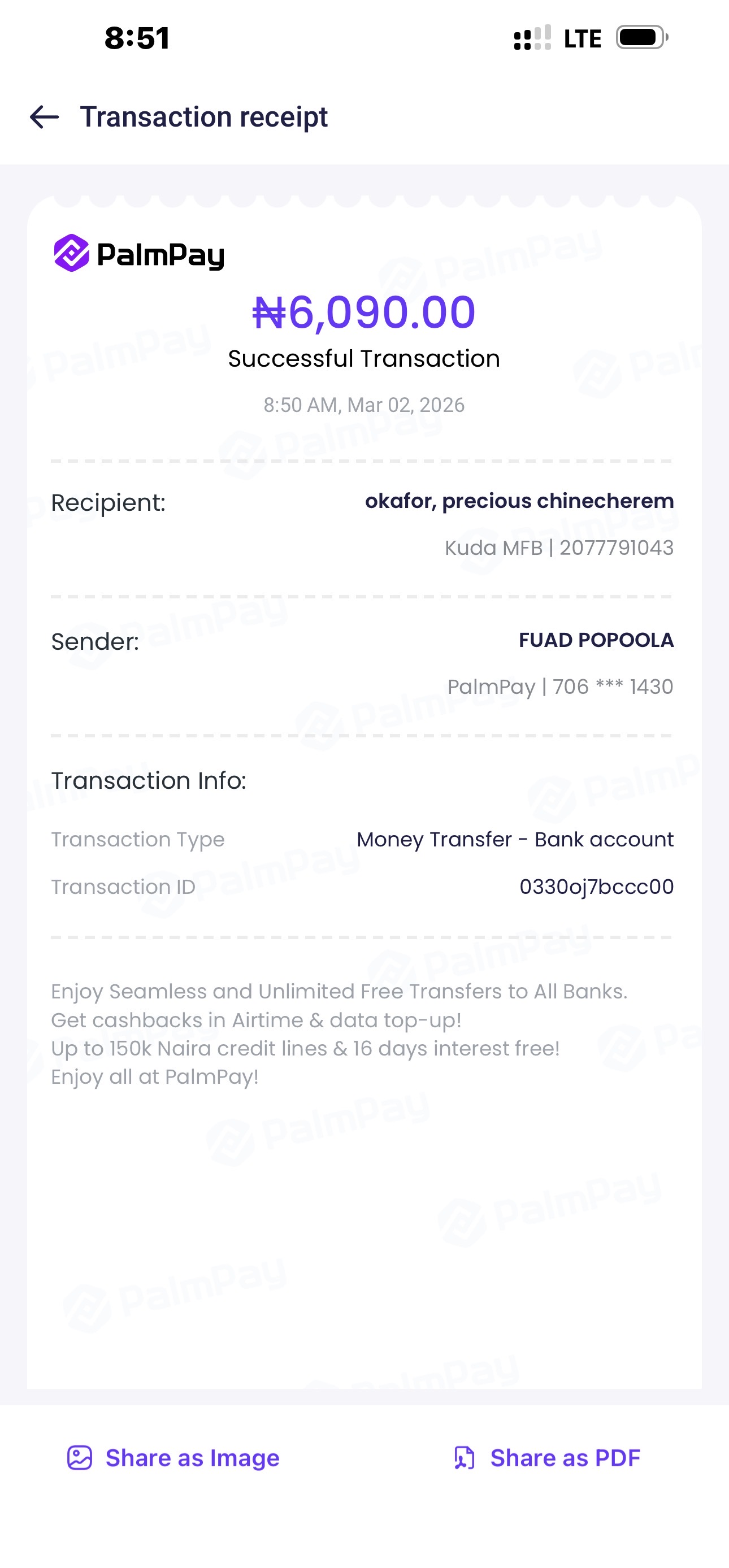This screenshot has height=1568, width=729.
Task: Tap Money Transfer - Bank account type
Action: pos(515,840)
